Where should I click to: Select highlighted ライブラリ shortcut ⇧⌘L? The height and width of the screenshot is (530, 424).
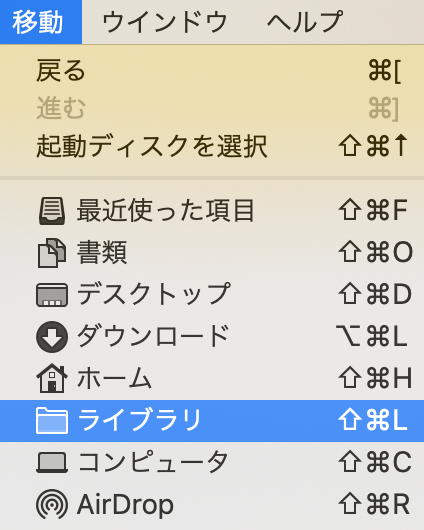point(373,421)
